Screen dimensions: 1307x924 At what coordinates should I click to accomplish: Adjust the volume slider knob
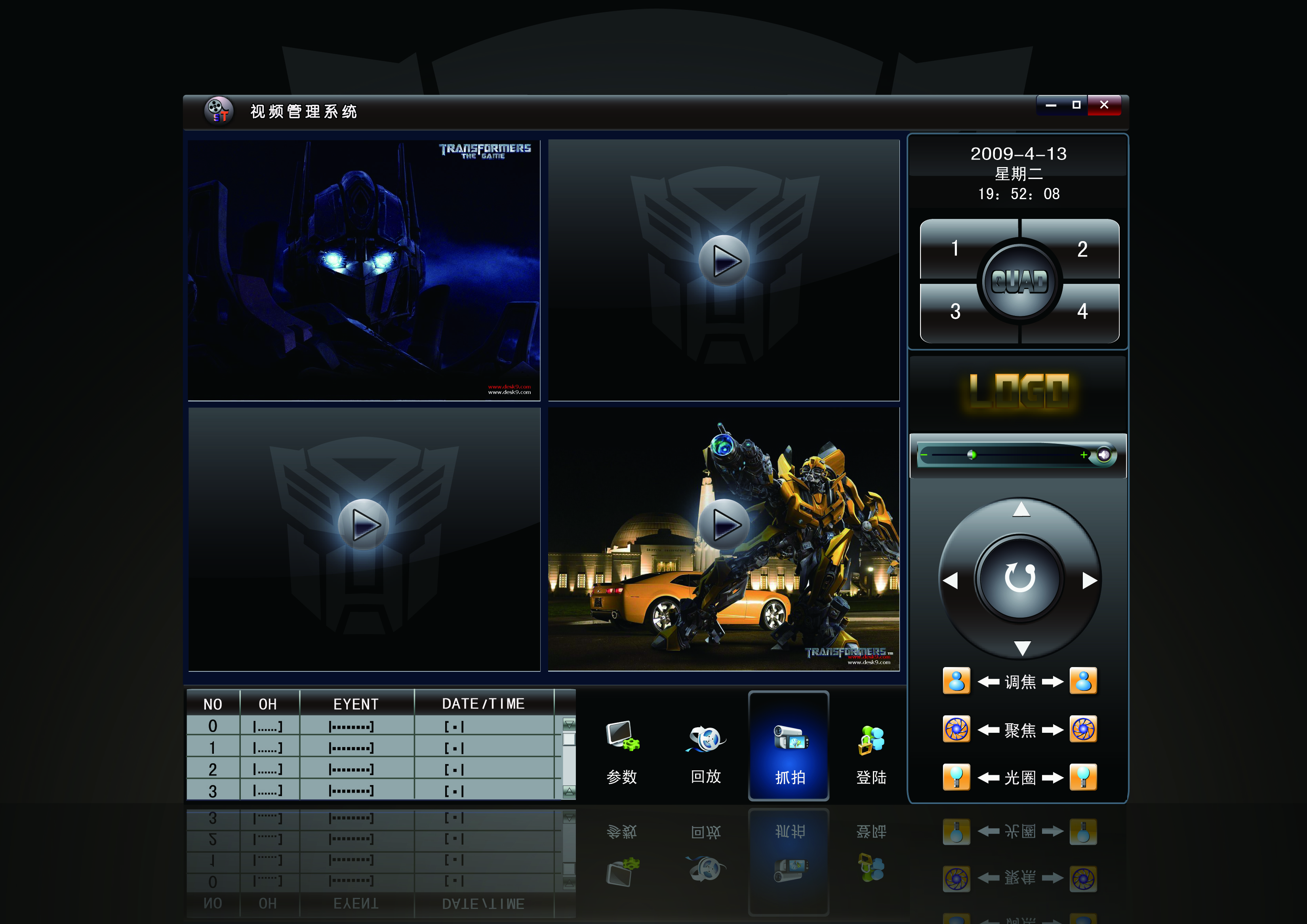pyautogui.click(x=972, y=454)
